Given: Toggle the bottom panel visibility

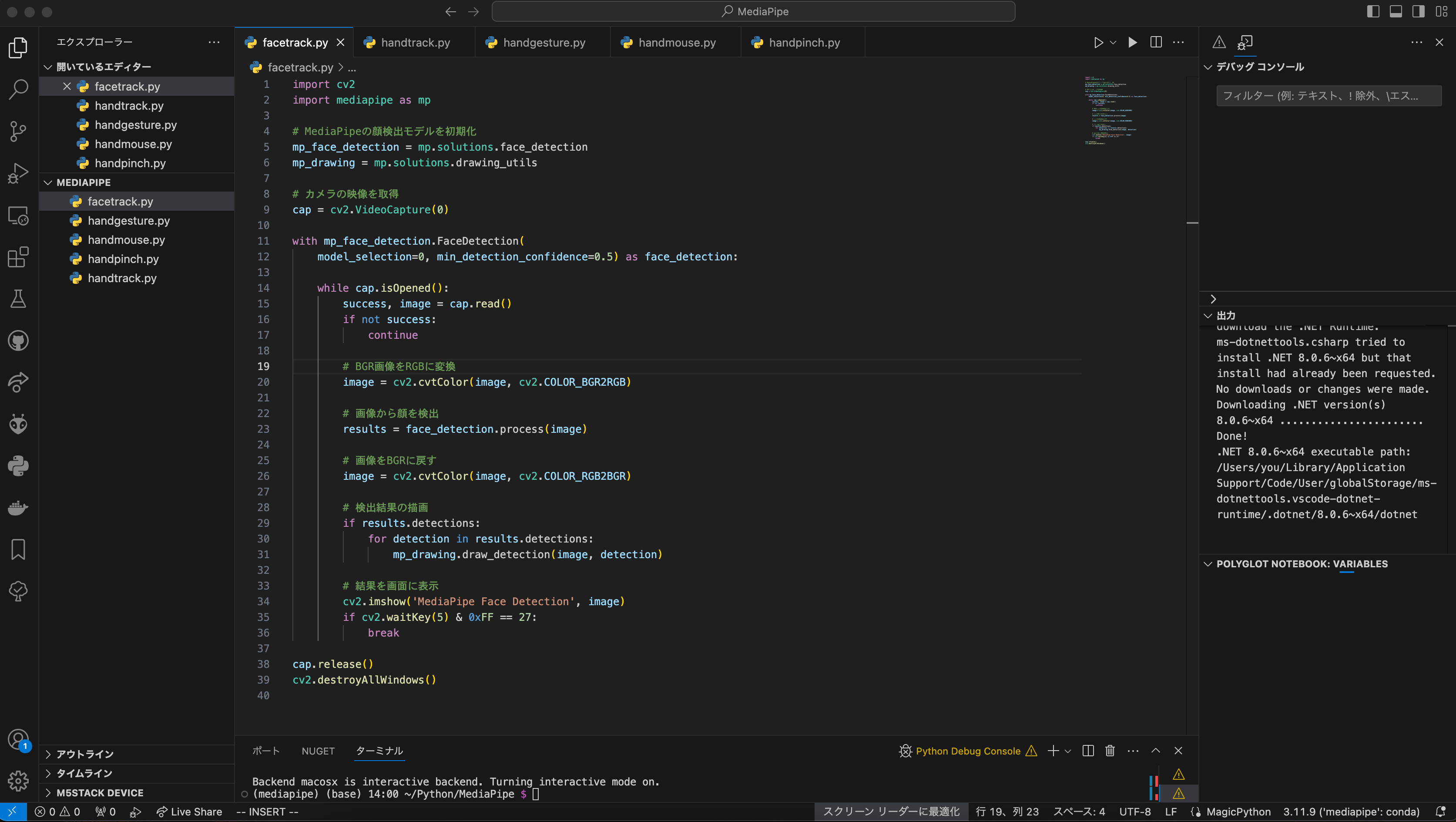Looking at the screenshot, I should [x=1396, y=11].
